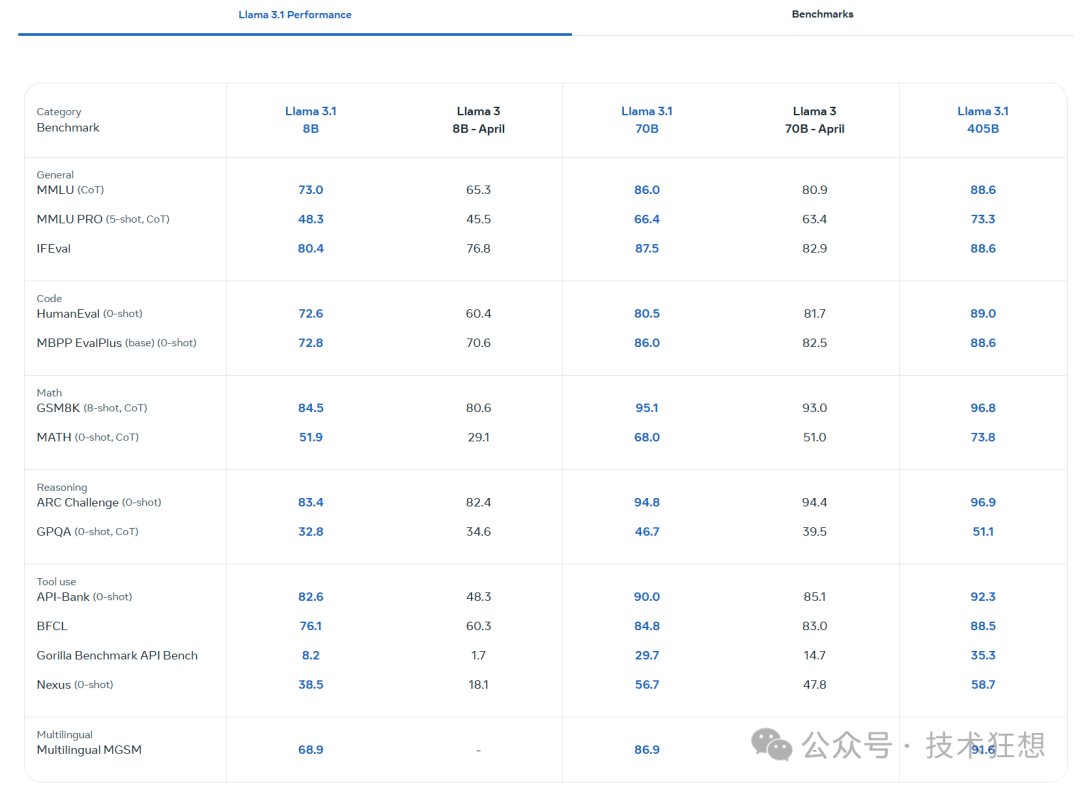Click MMLU PRO score 73.3 for 405B
Image resolution: width=1080 pixels, height=789 pixels.
(983, 219)
